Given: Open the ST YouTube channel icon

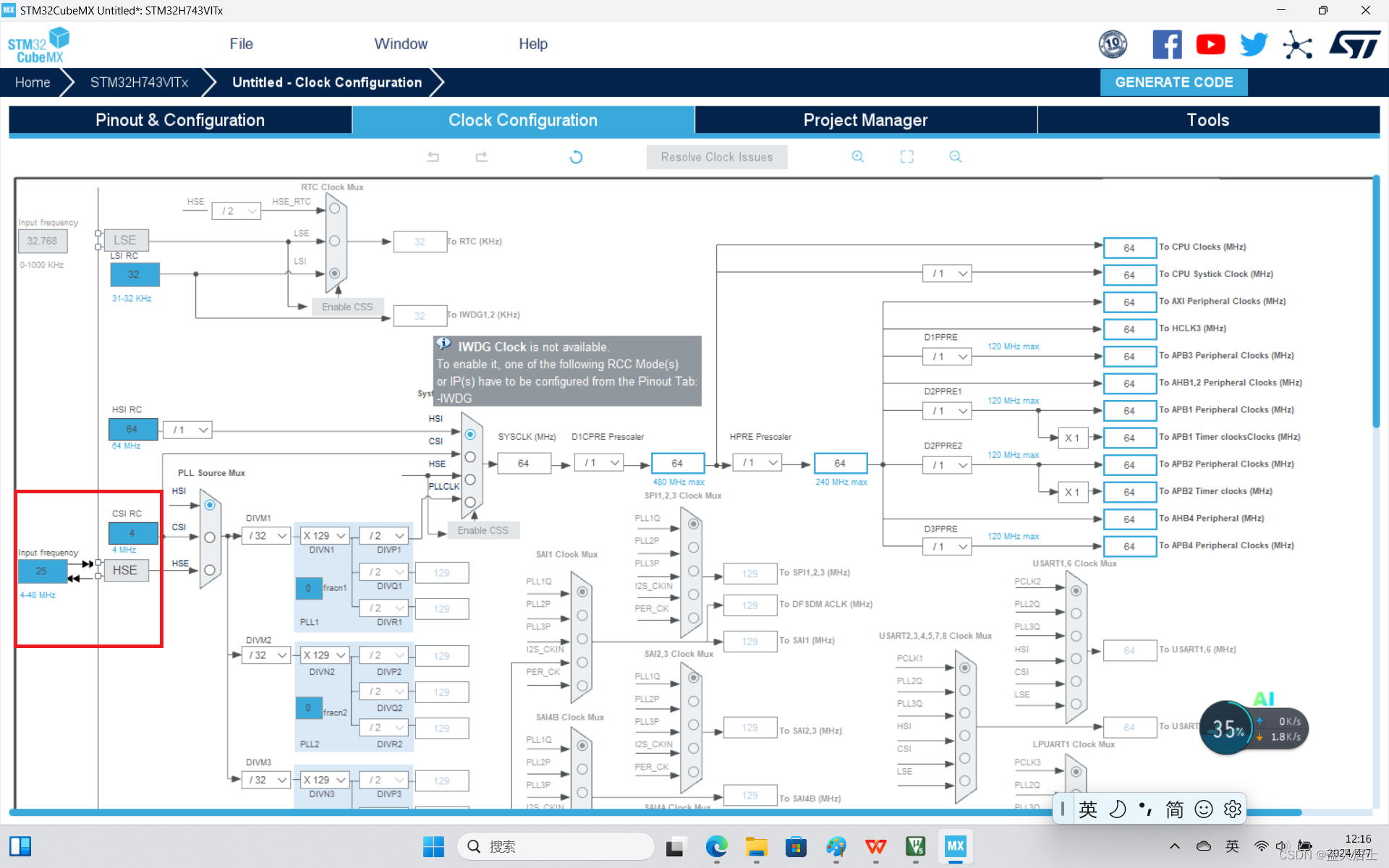Looking at the screenshot, I should click(1210, 45).
